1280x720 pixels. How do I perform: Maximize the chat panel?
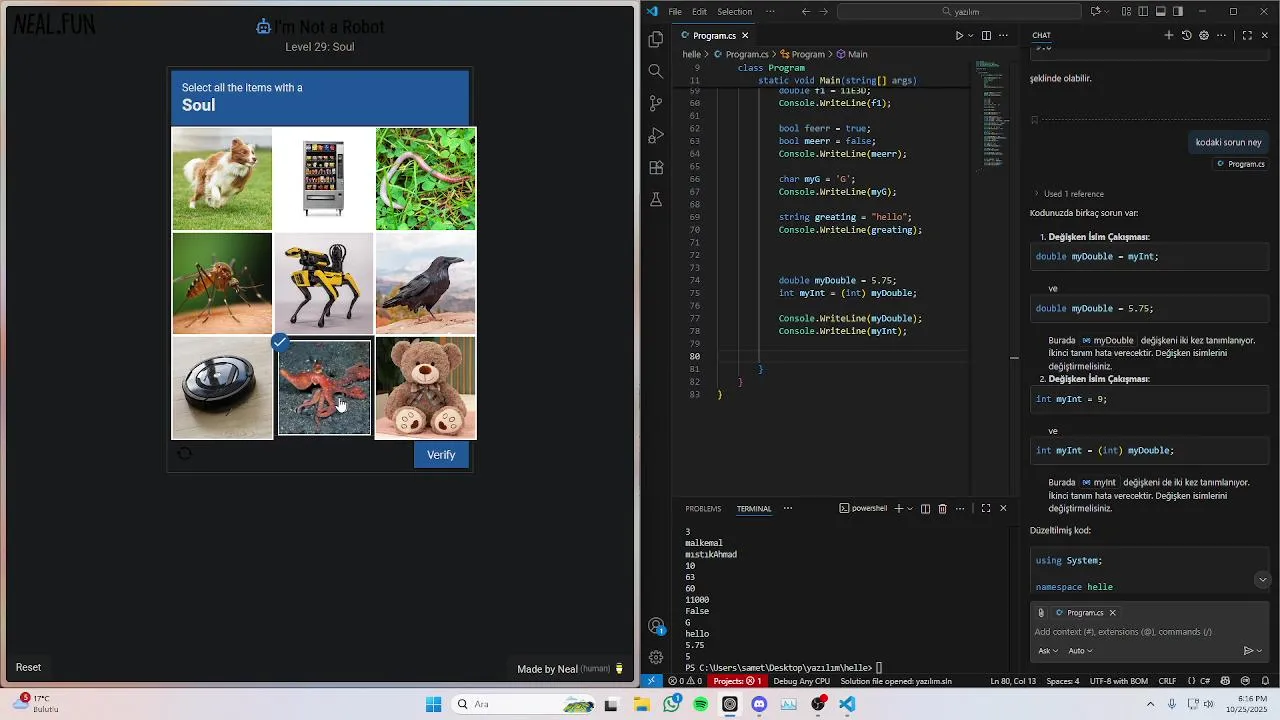tap(1247, 35)
